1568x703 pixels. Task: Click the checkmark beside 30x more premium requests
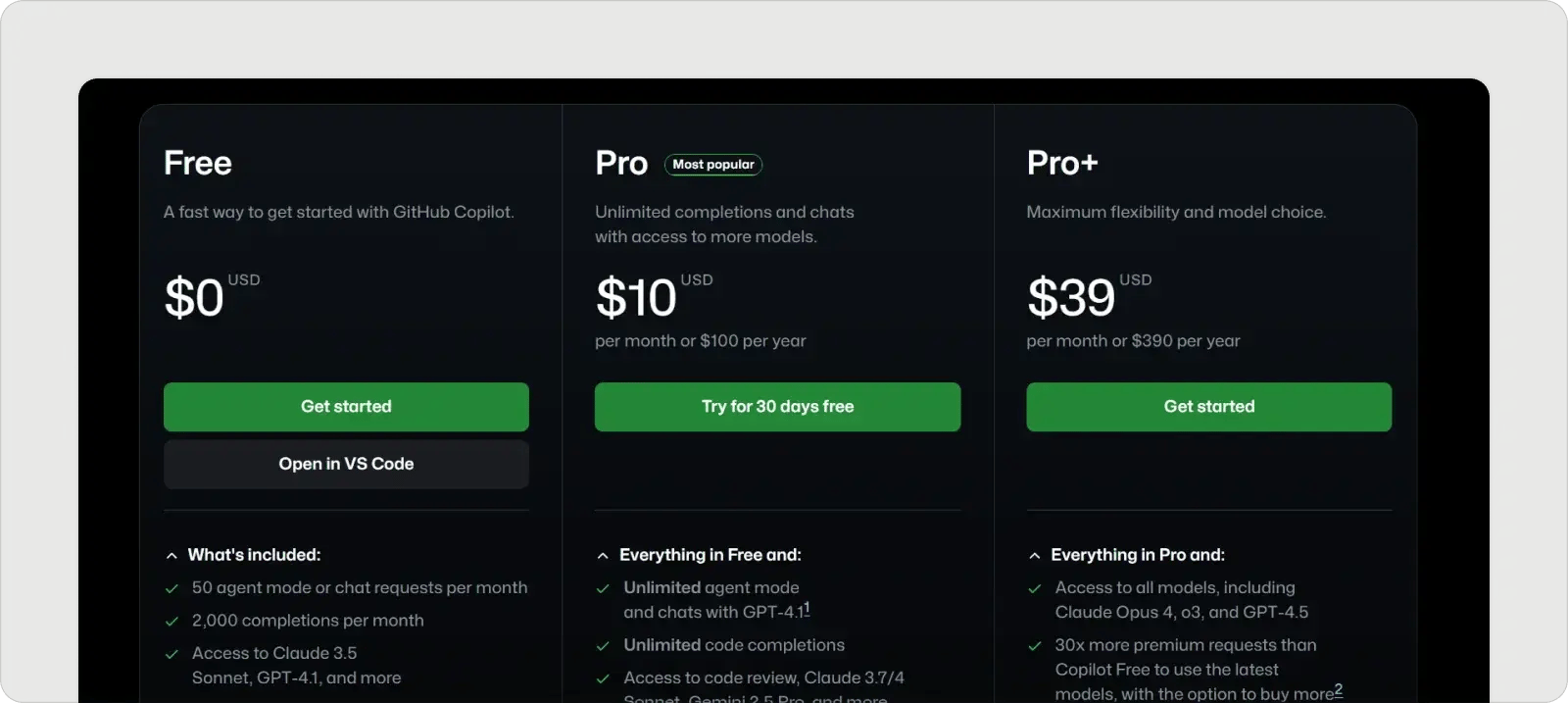coord(1035,645)
